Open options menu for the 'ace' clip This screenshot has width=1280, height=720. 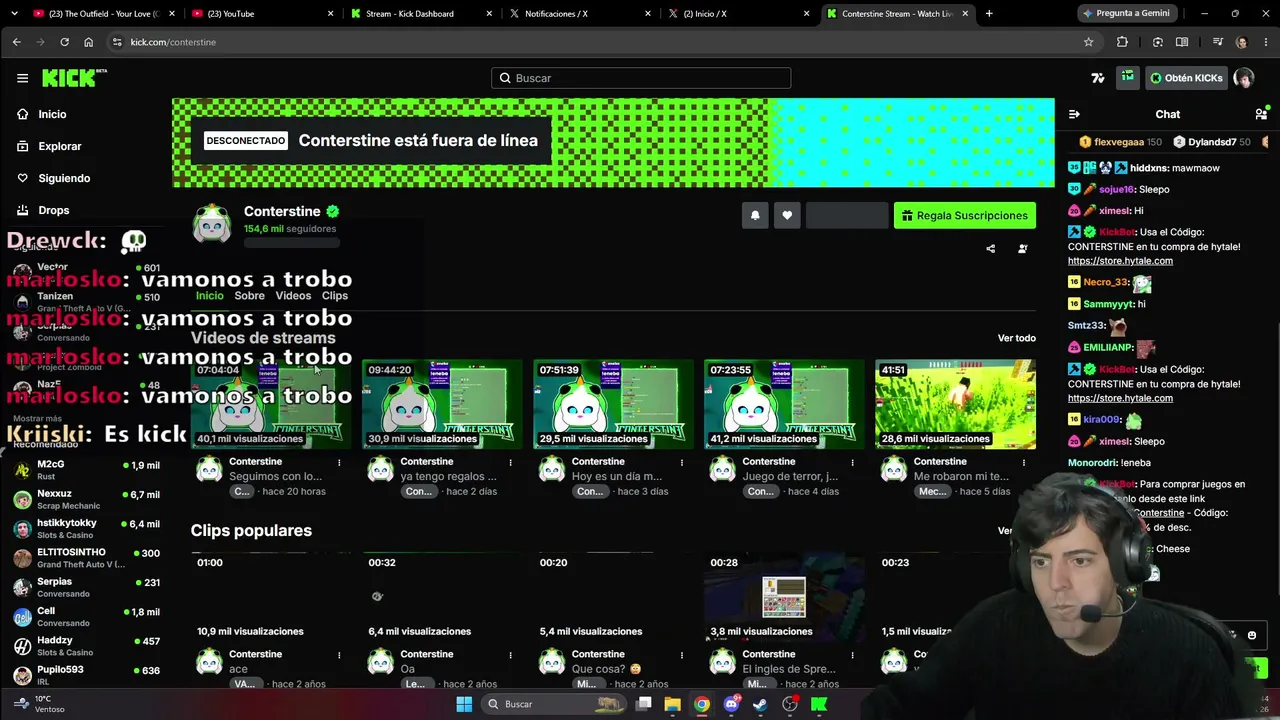pyautogui.click(x=339, y=655)
